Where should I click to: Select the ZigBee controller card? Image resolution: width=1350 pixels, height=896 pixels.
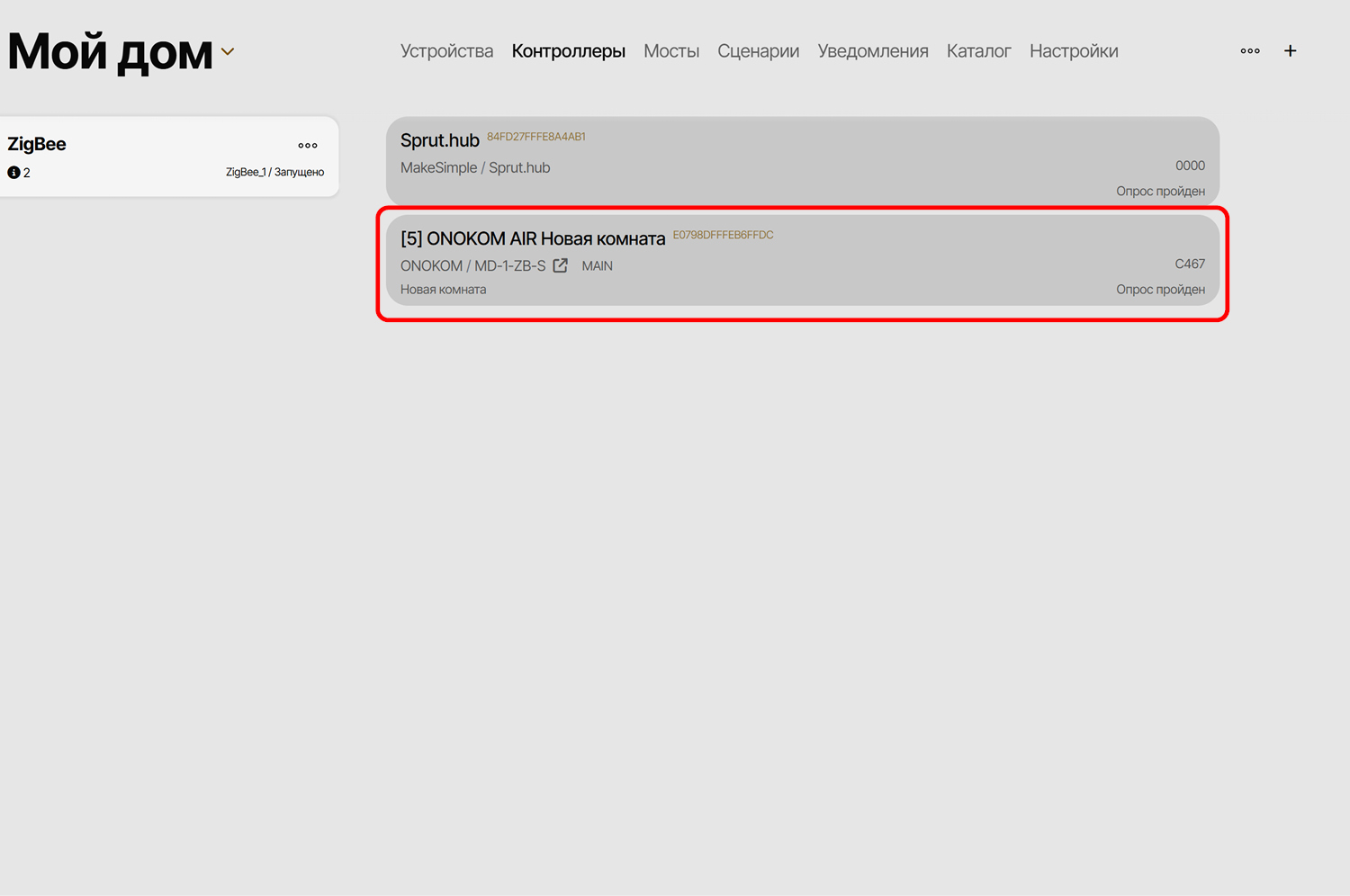pyautogui.click(x=168, y=157)
